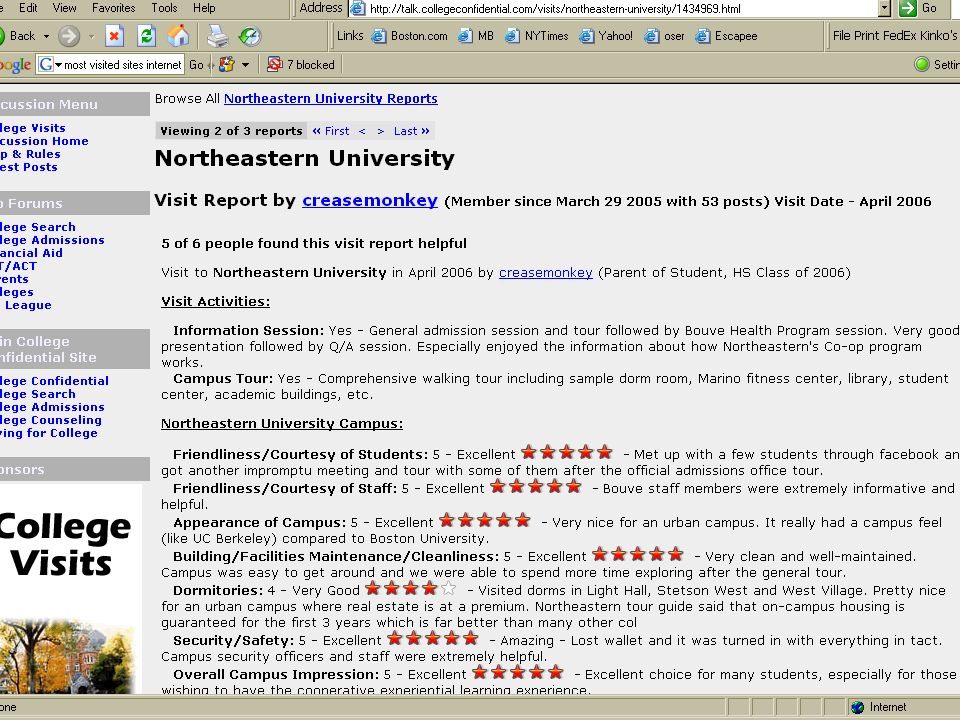Open the View menu
960x720 pixels.
coord(64,8)
